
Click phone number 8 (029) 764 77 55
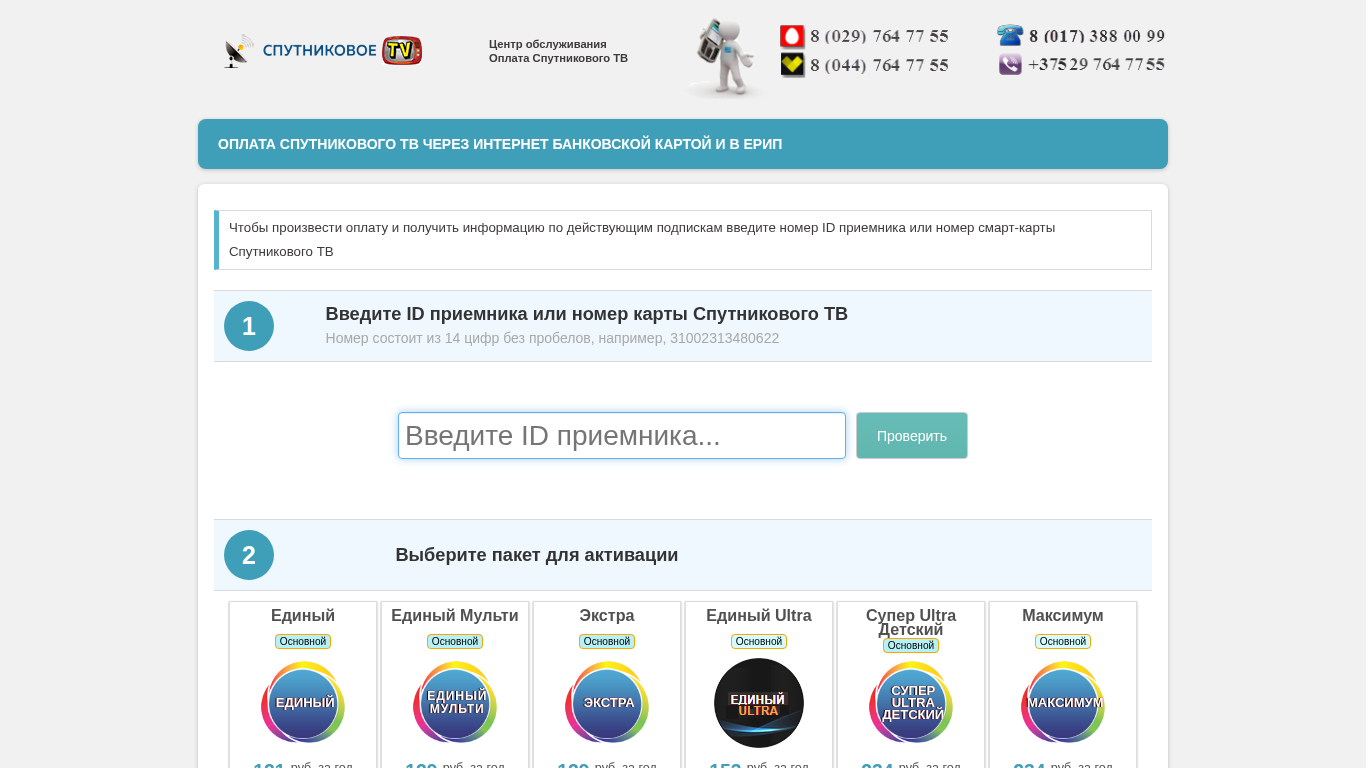[x=879, y=37]
